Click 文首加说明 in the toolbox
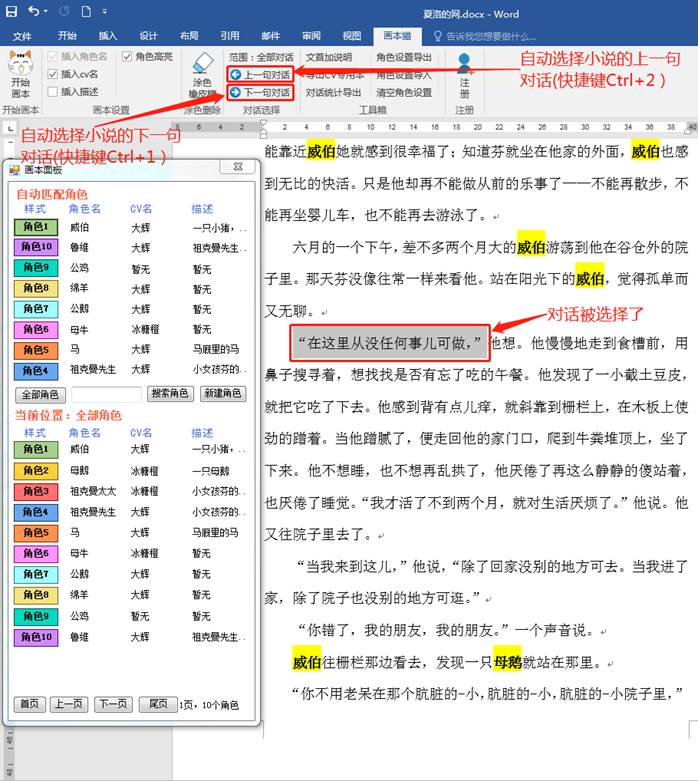Viewport: 698px width, 781px height. tap(329, 57)
